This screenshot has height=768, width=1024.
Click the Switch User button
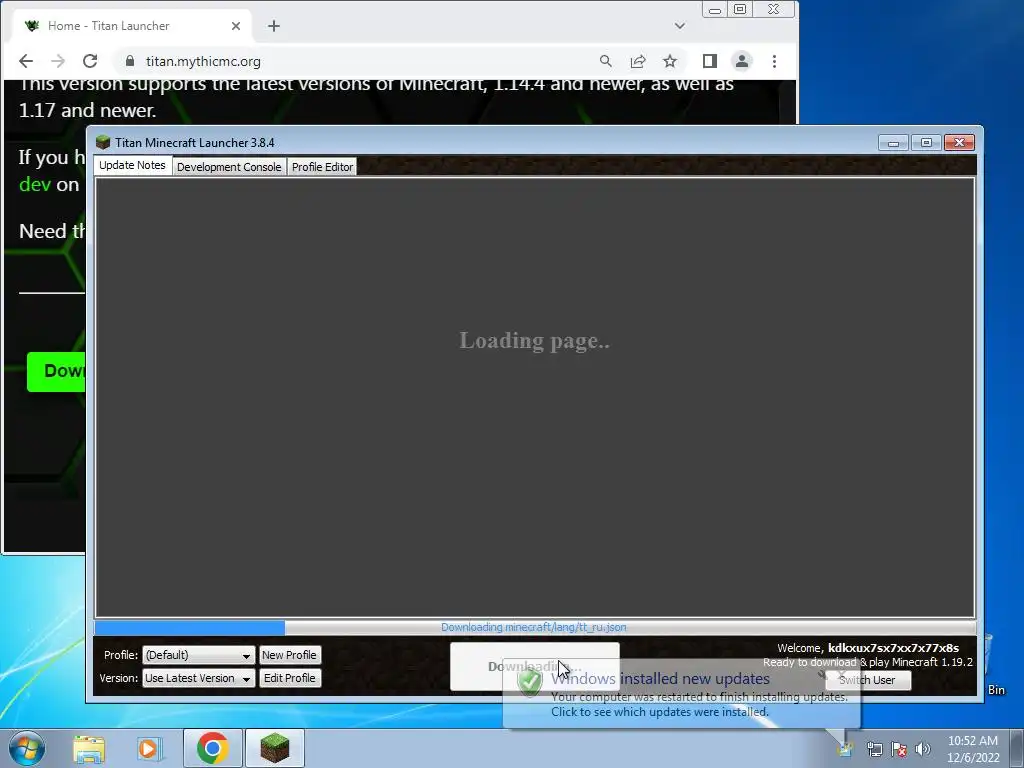click(x=867, y=680)
